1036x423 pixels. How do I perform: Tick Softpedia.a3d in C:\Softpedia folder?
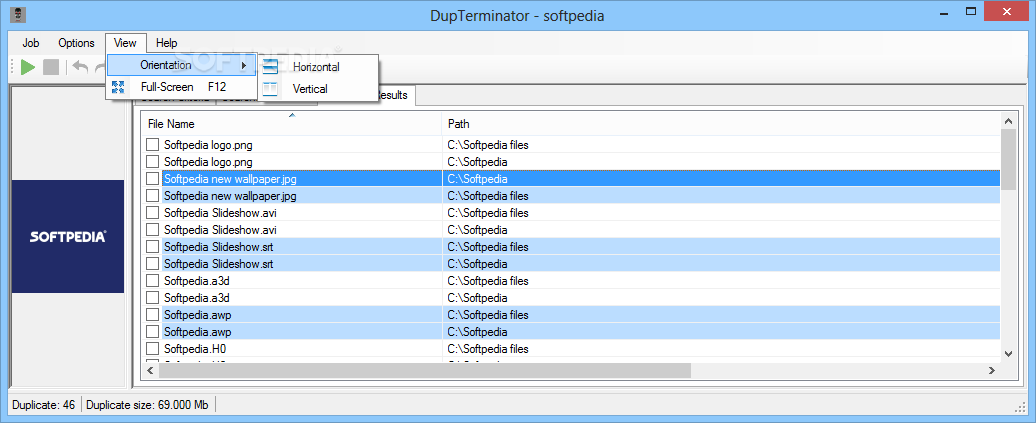click(x=153, y=298)
